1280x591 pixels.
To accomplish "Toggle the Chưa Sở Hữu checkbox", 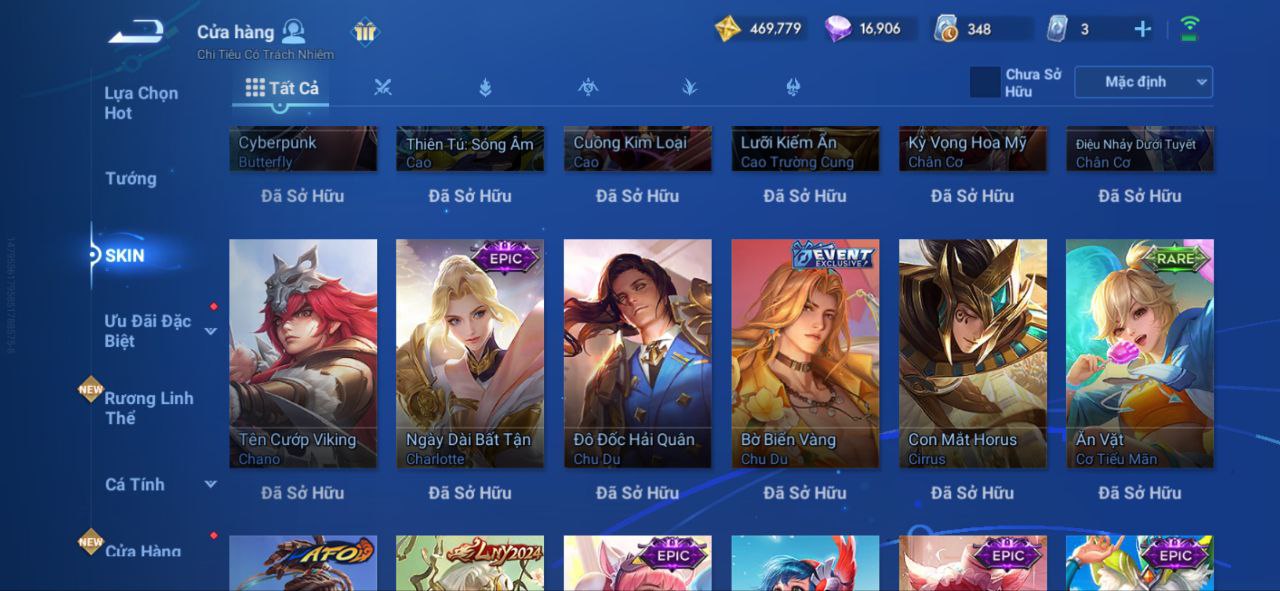I will pos(985,82).
